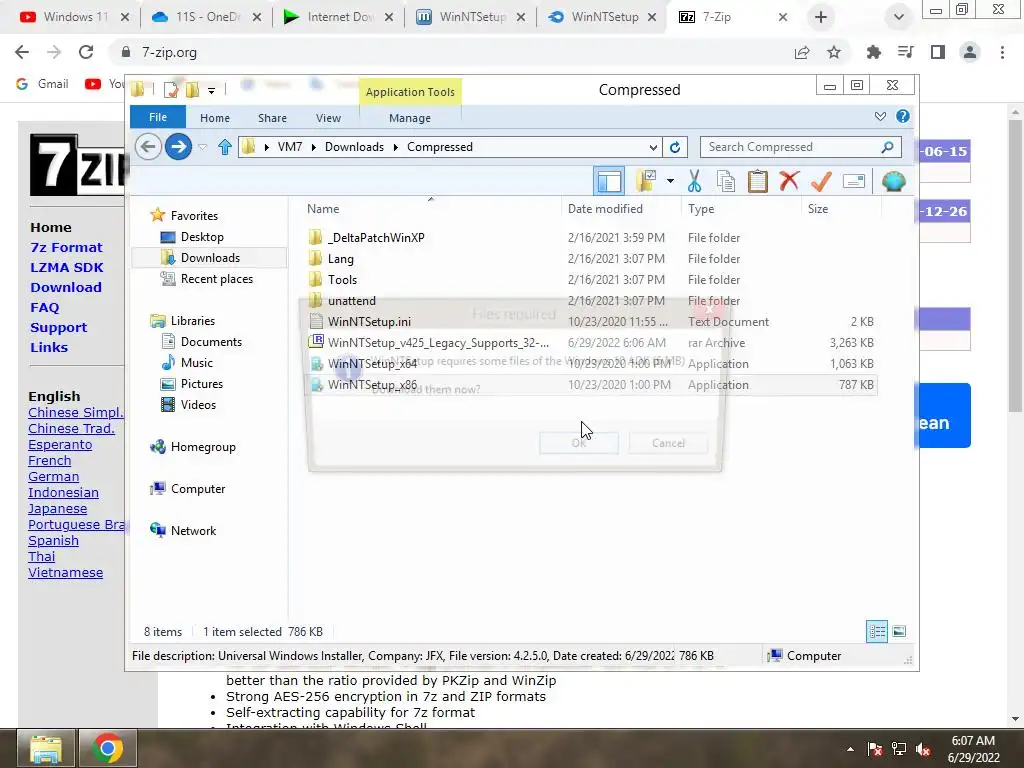The width and height of the screenshot is (1024, 768).
Task: Select Computer in navigation pane
Action: [x=197, y=489]
